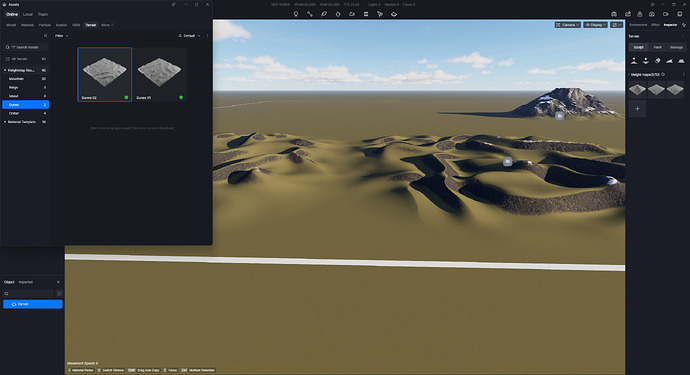
Task: Click the object list search field
Action: click(x=29, y=294)
